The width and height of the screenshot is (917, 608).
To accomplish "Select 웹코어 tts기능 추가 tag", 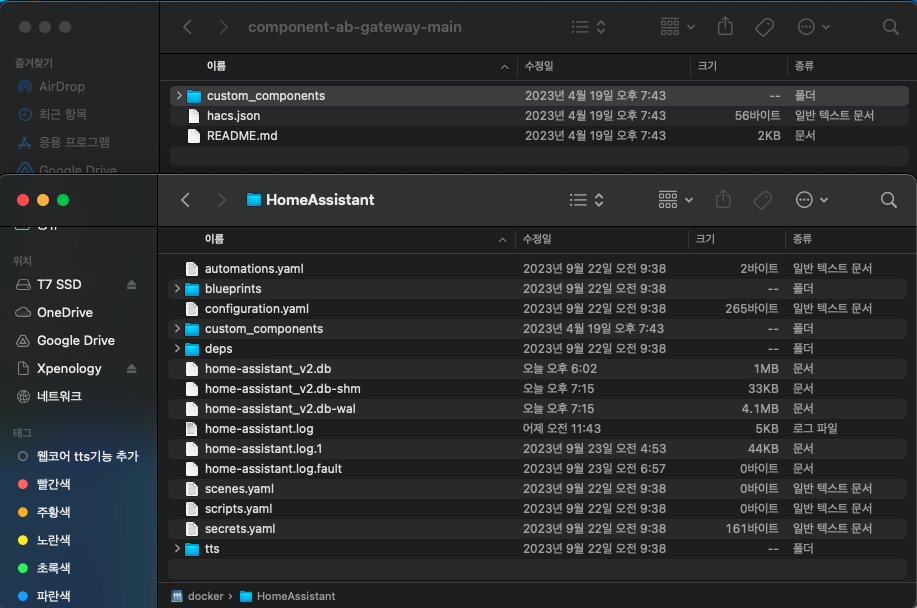I will pos(88,456).
